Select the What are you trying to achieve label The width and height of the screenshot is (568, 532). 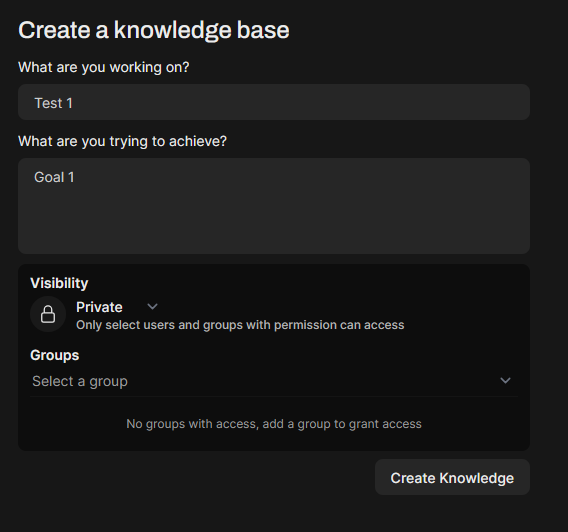click(122, 141)
